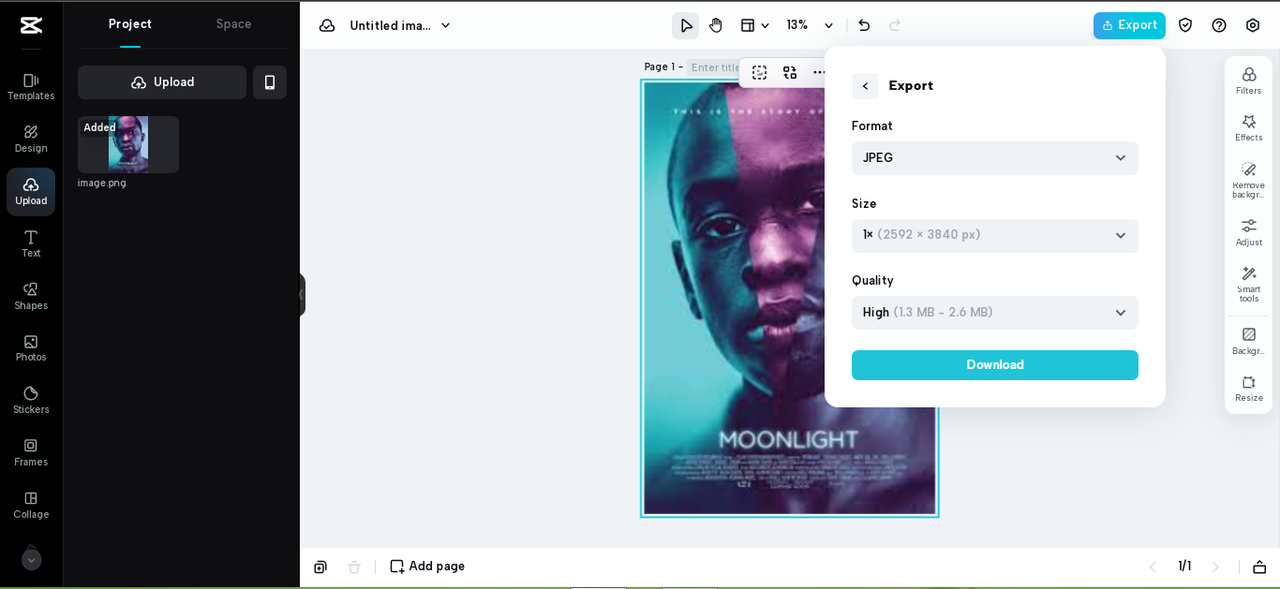This screenshot has width=1280, height=589.
Task: Choose the Hand pan tool
Action: [x=716, y=25]
